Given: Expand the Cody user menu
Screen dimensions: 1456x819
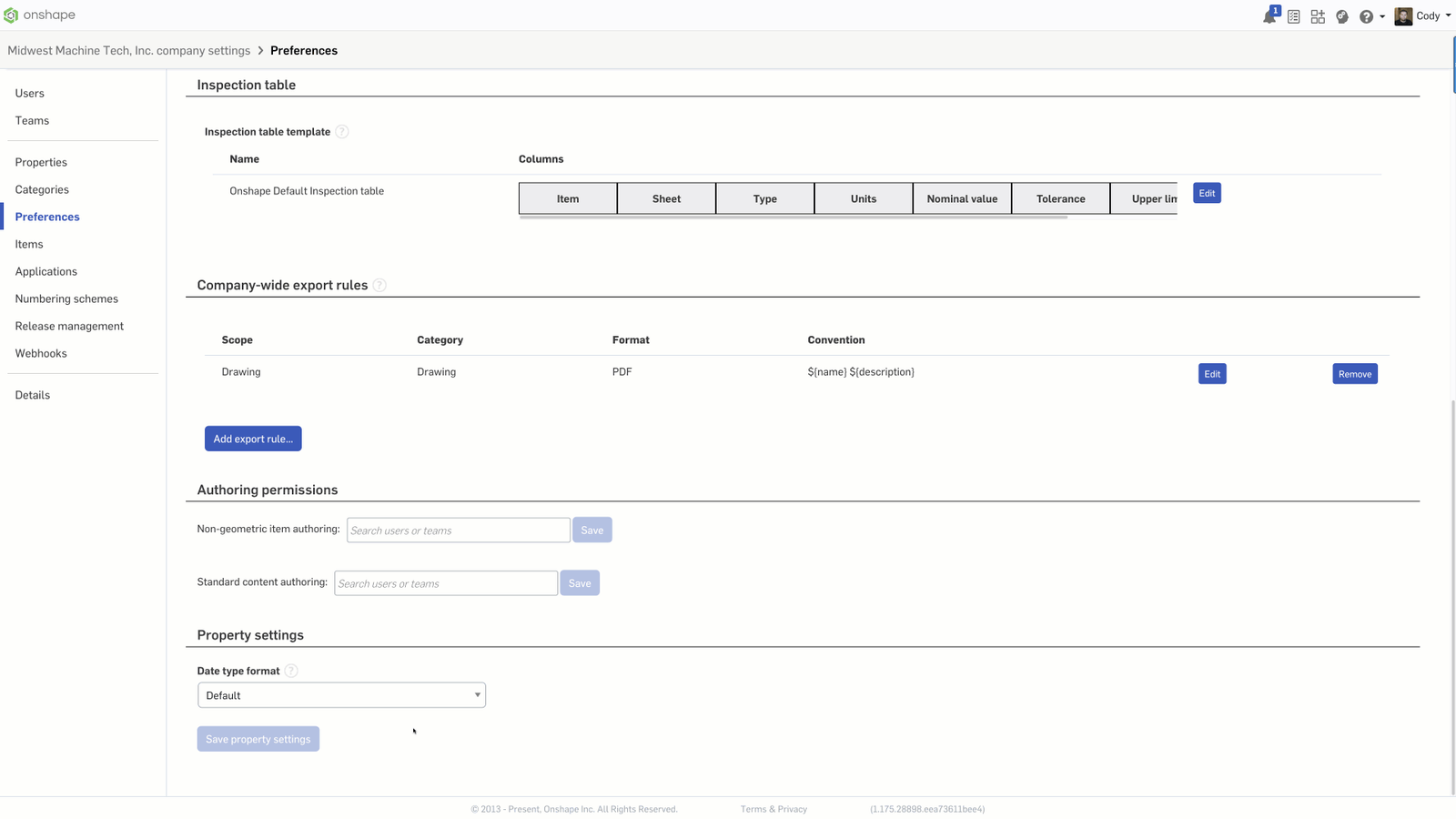Looking at the screenshot, I should coord(1423,16).
